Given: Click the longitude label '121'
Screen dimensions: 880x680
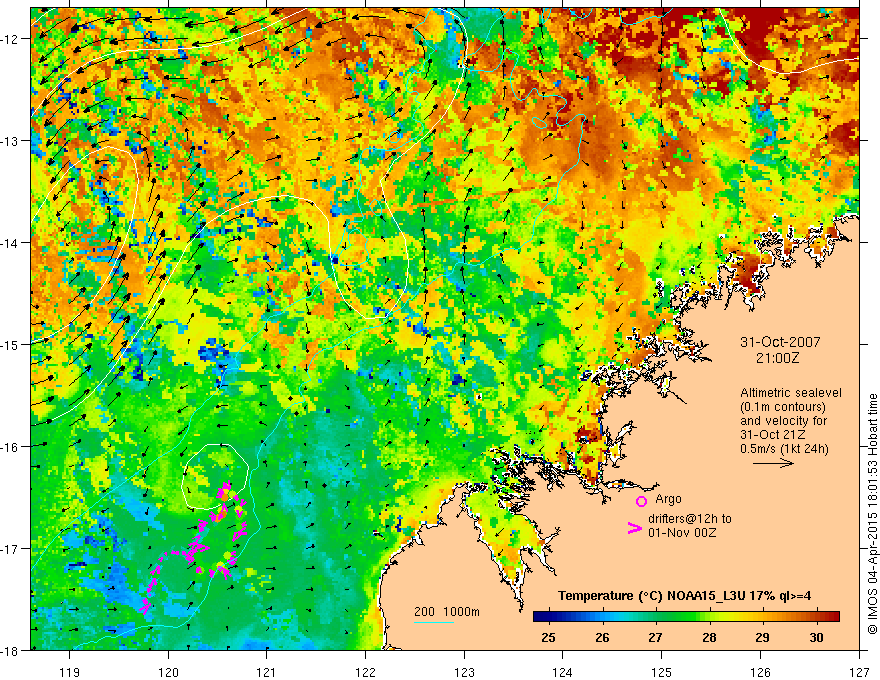Looking at the screenshot, I should (x=267, y=672).
